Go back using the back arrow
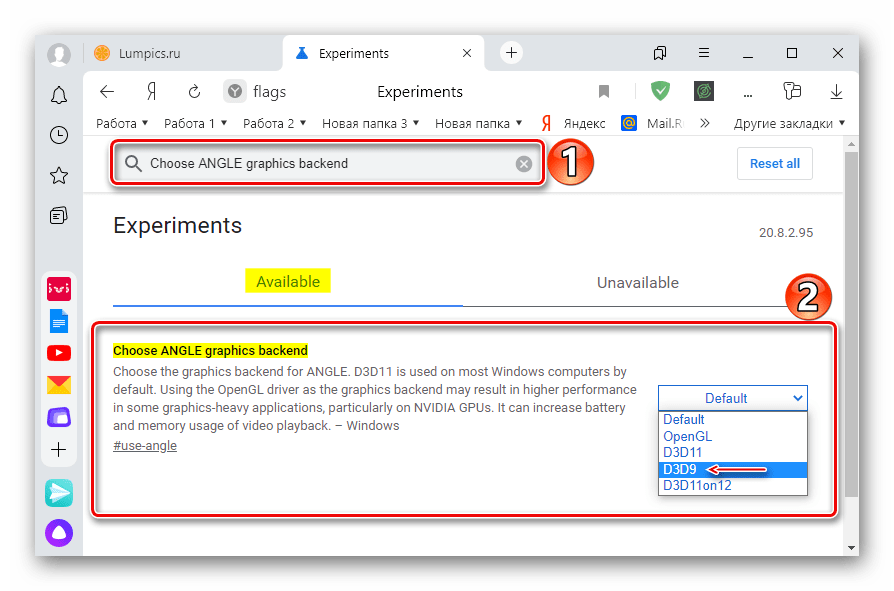The width and height of the screenshot is (894, 591). 107,92
